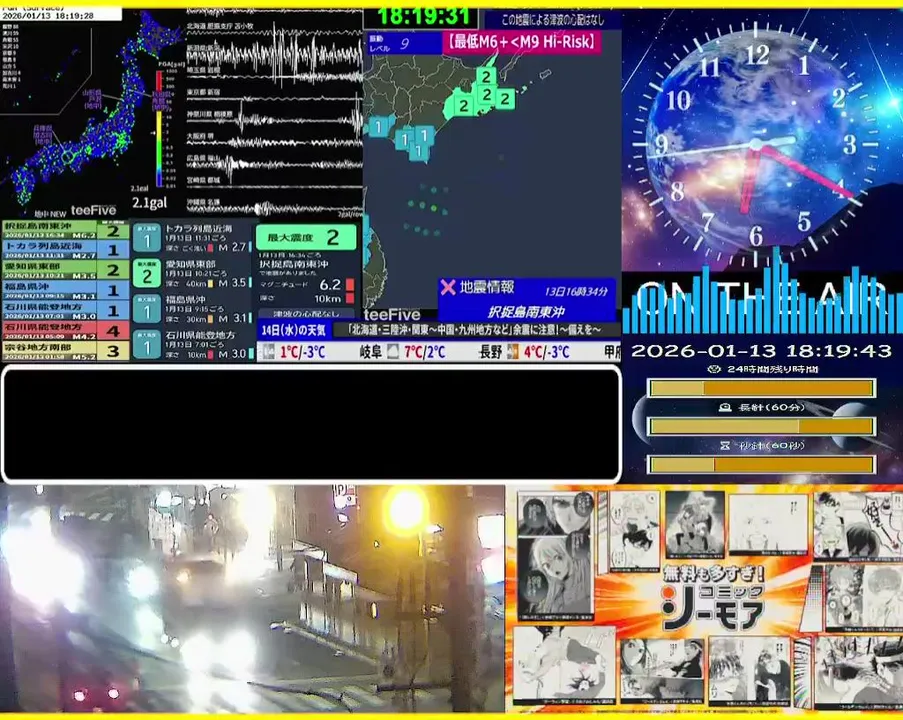Click the 13日16時34分 timestamp
Image resolution: width=903 pixels, height=720 pixels.
[x=576, y=291]
